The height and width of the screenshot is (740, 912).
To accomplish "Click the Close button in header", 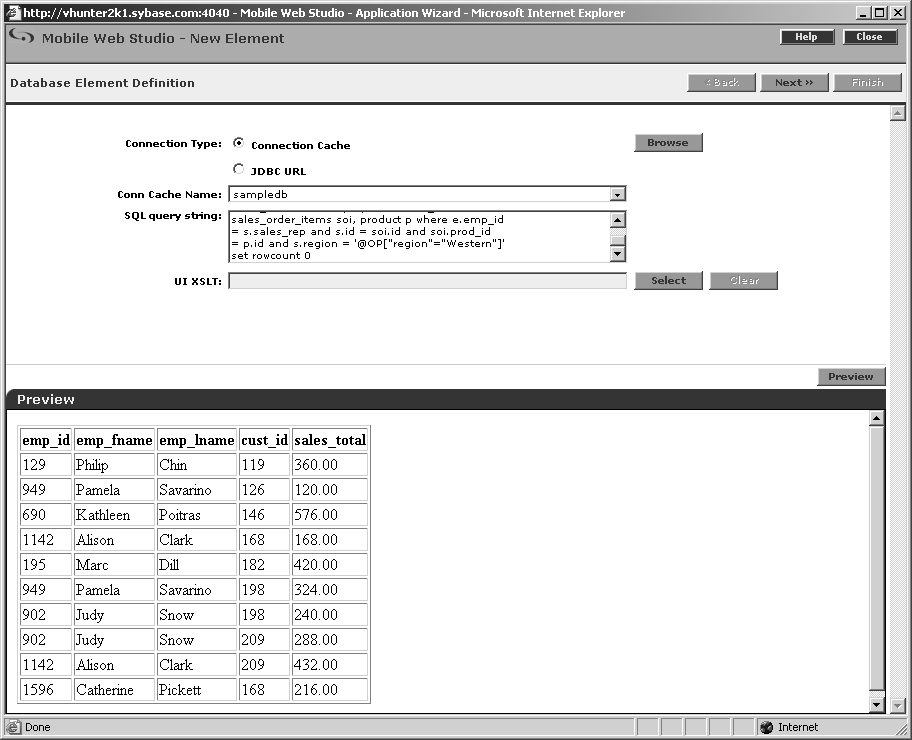I will (x=870, y=37).
